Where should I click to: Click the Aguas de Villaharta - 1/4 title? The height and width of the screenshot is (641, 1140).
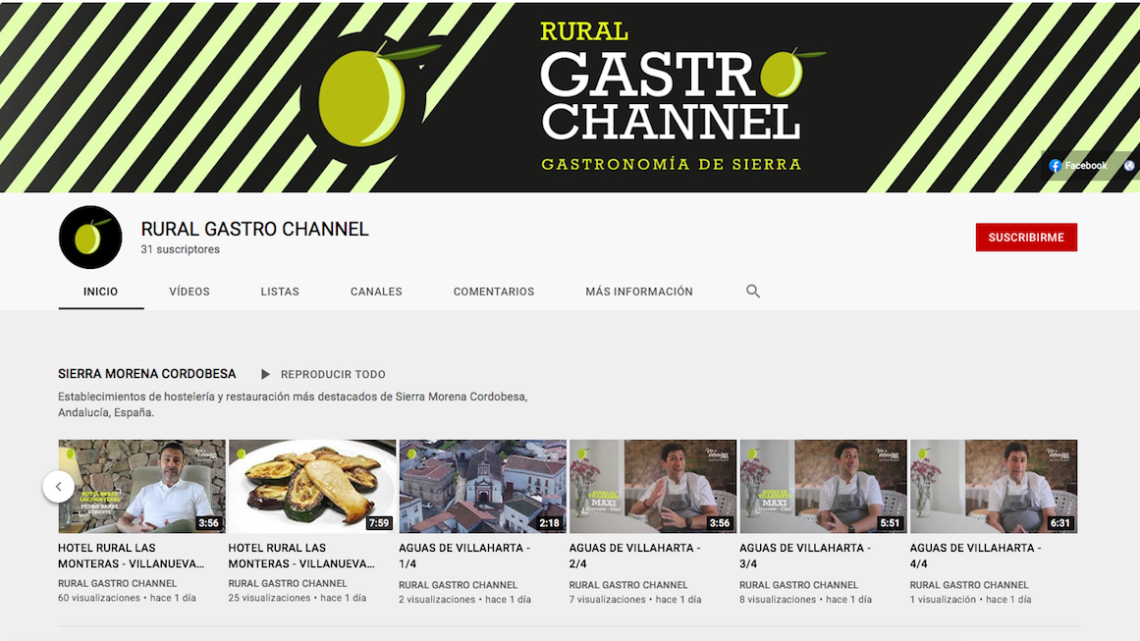[465, 556]
